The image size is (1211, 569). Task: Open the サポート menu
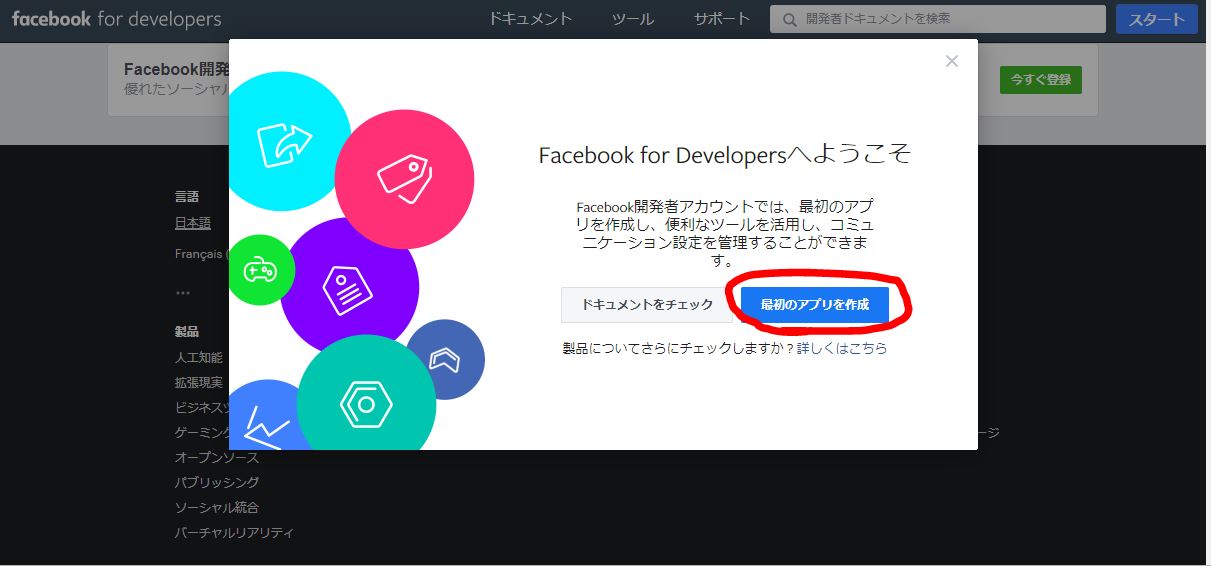click(x=721, y=19)
